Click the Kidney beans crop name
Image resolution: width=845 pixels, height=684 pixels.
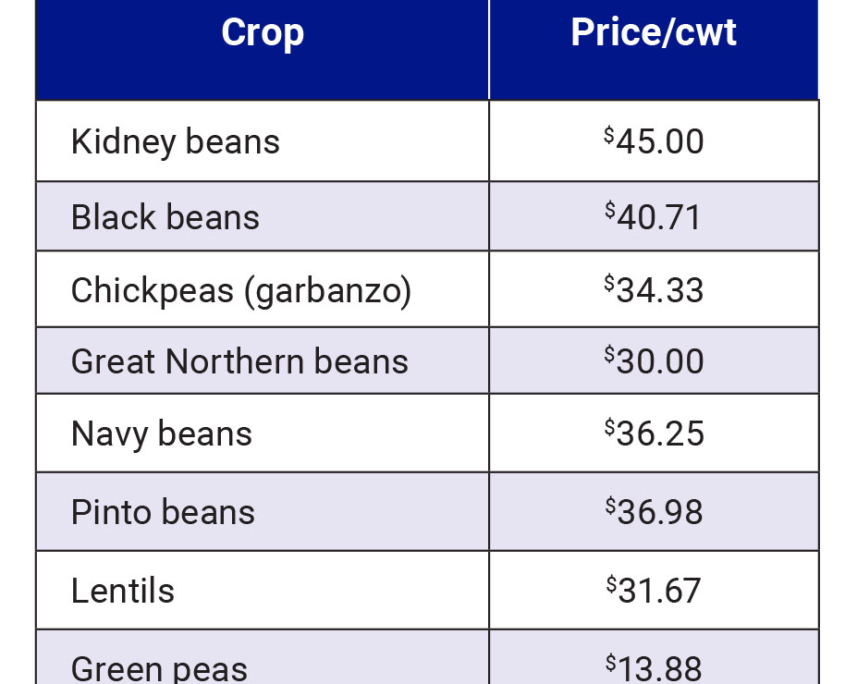[175, 142]
